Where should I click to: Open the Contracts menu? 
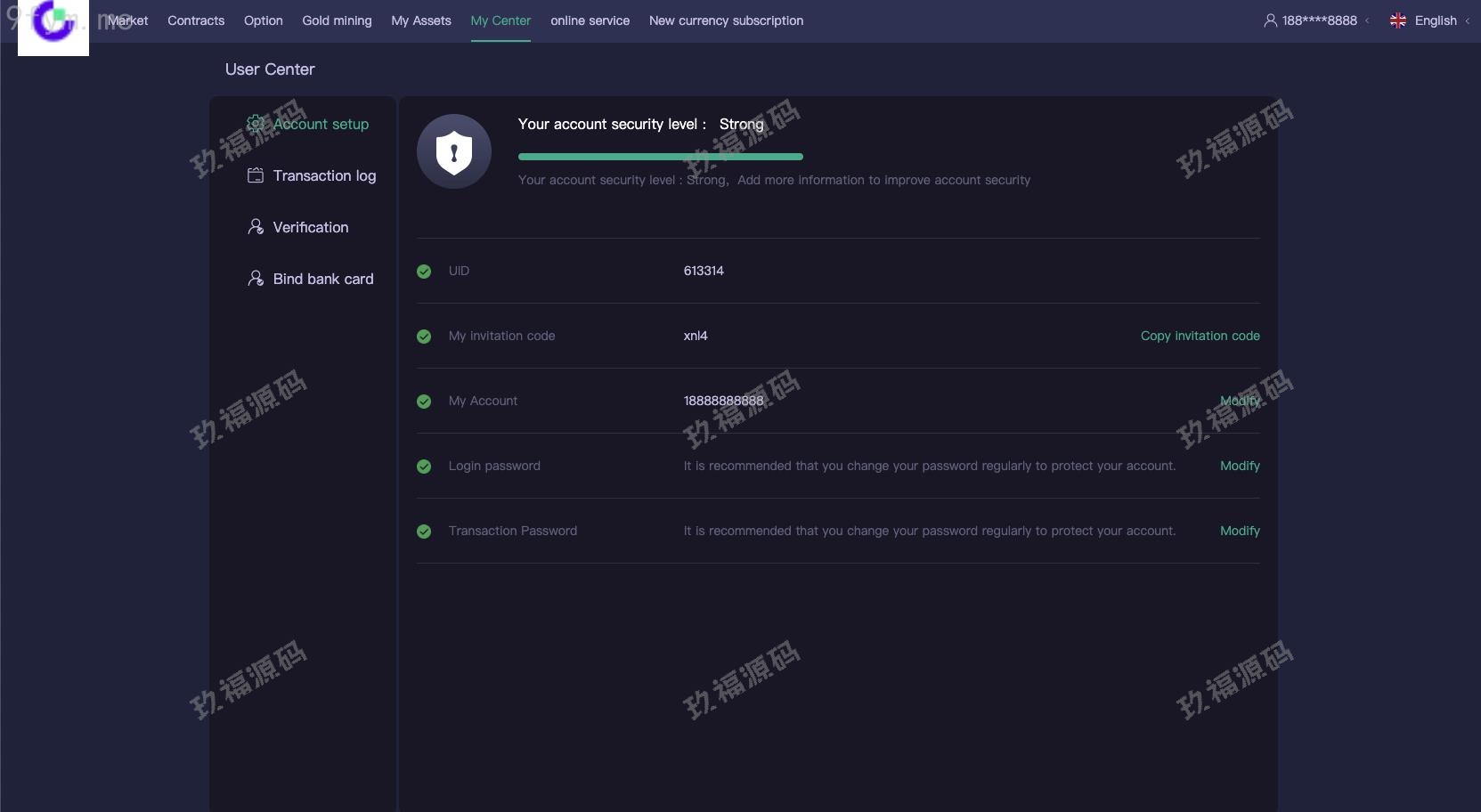196,20
